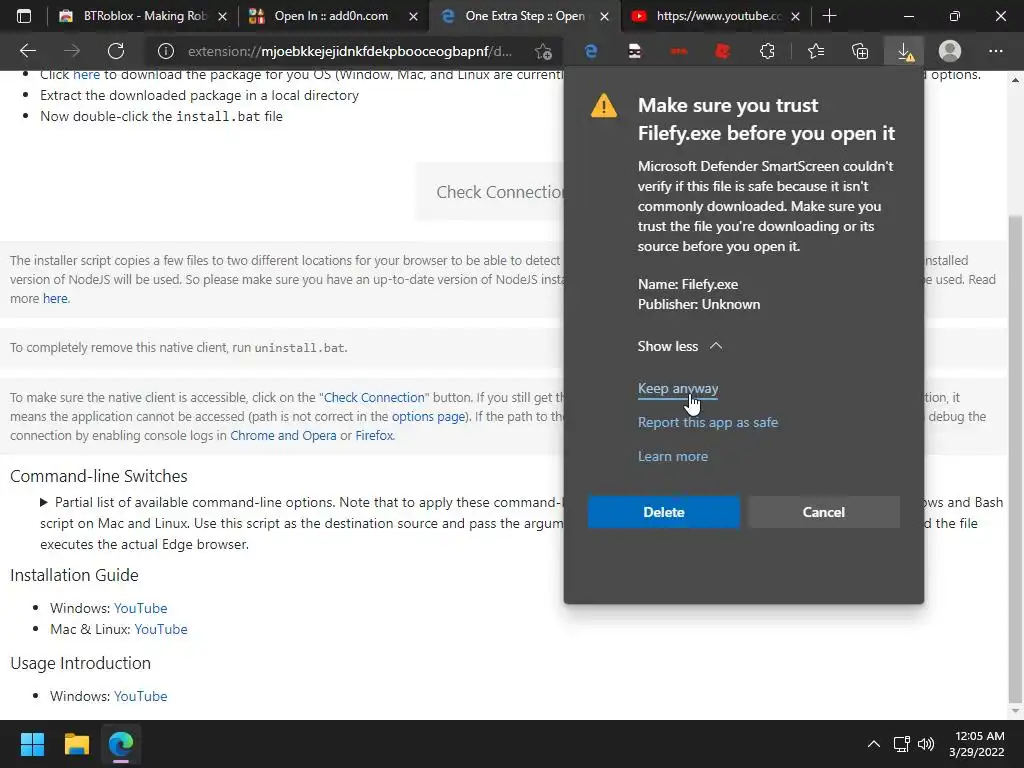Open Windows YouTube link under Usage Introduction
The height and width of the screenshot is (768, 1024).
[x=140, y=696]
